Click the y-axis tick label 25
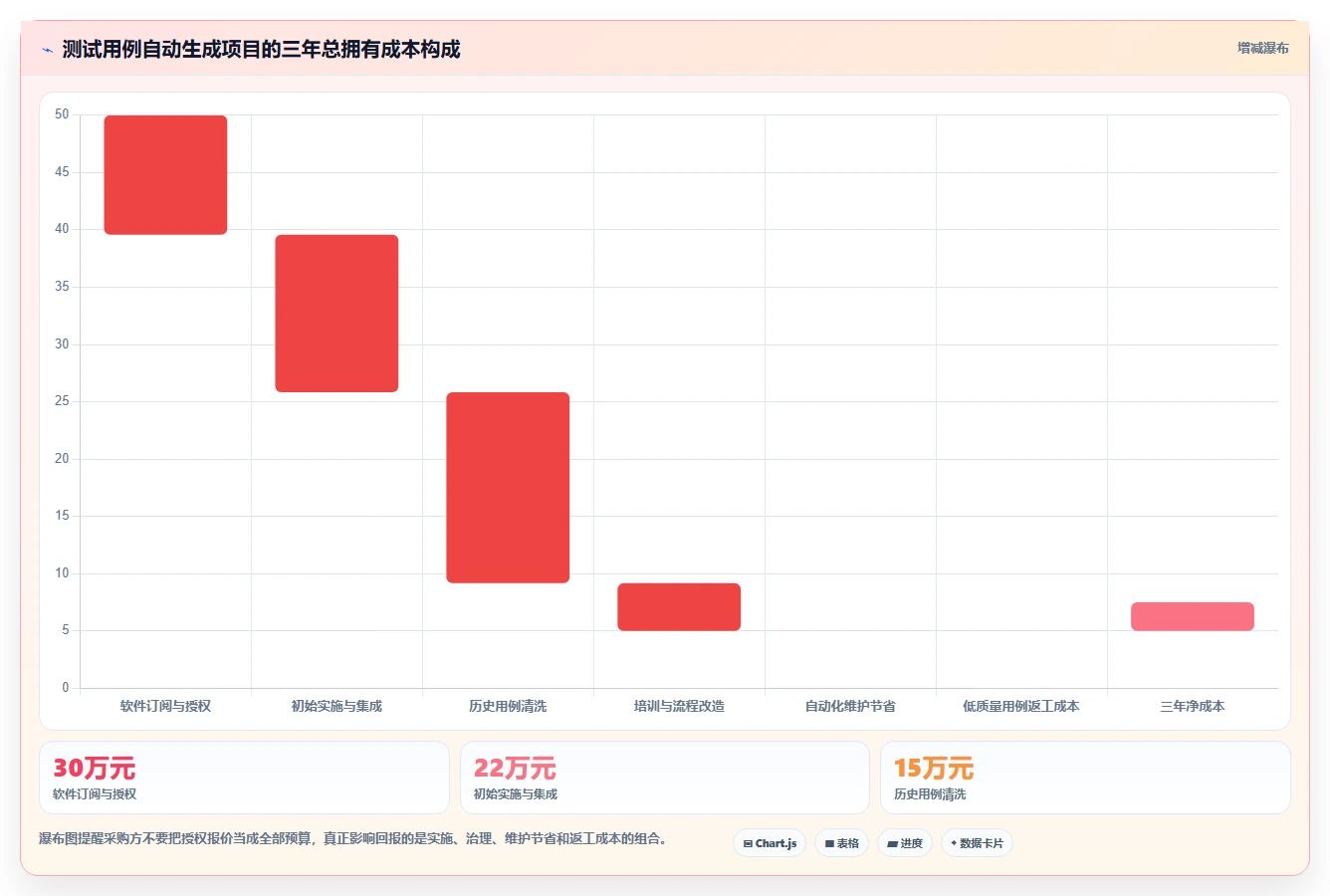This screenshot has width=1330, height=896. (x=63, y=401)
